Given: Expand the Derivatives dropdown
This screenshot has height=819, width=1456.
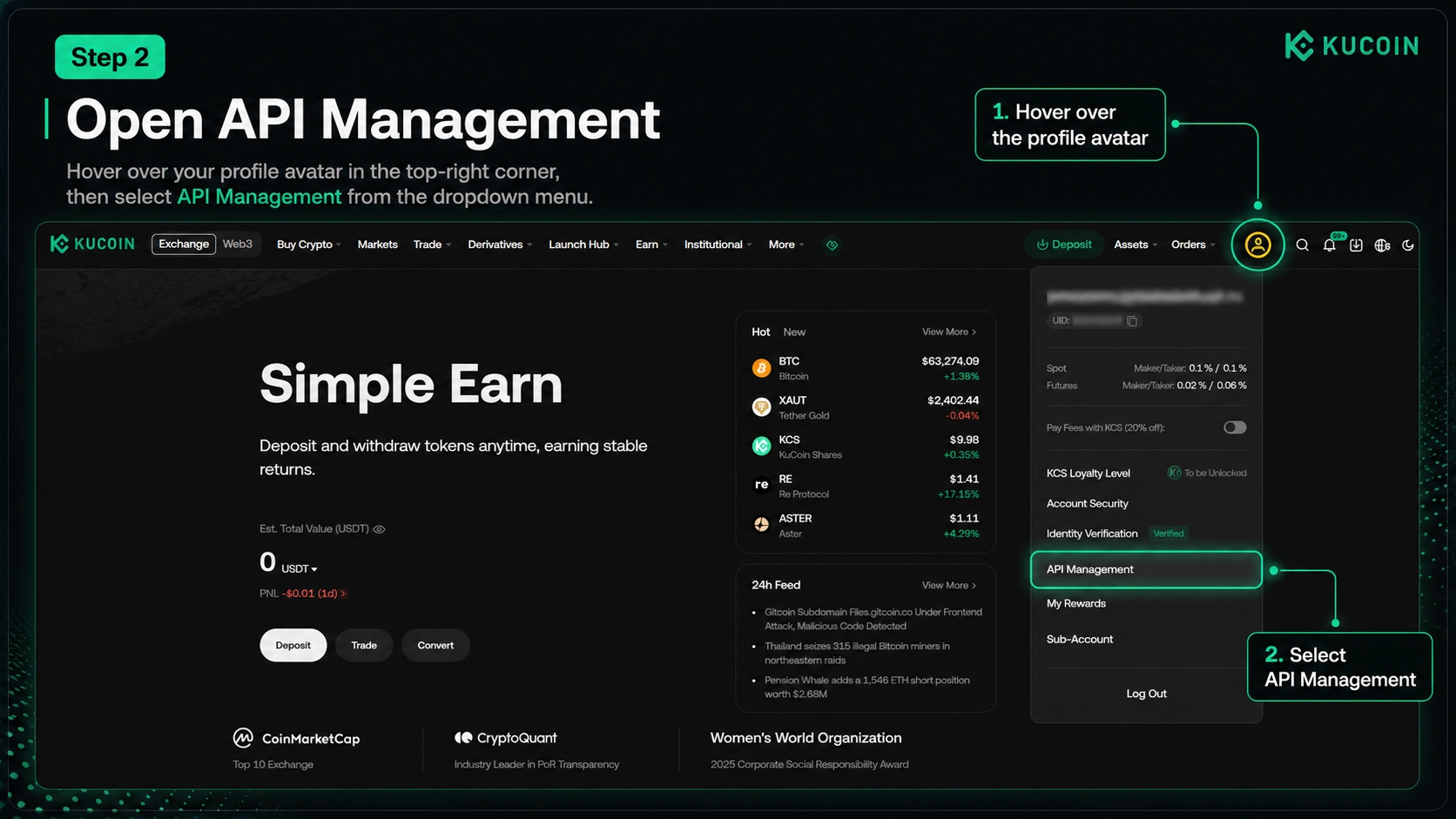Looking at the screenshot, I should [500, 245].
